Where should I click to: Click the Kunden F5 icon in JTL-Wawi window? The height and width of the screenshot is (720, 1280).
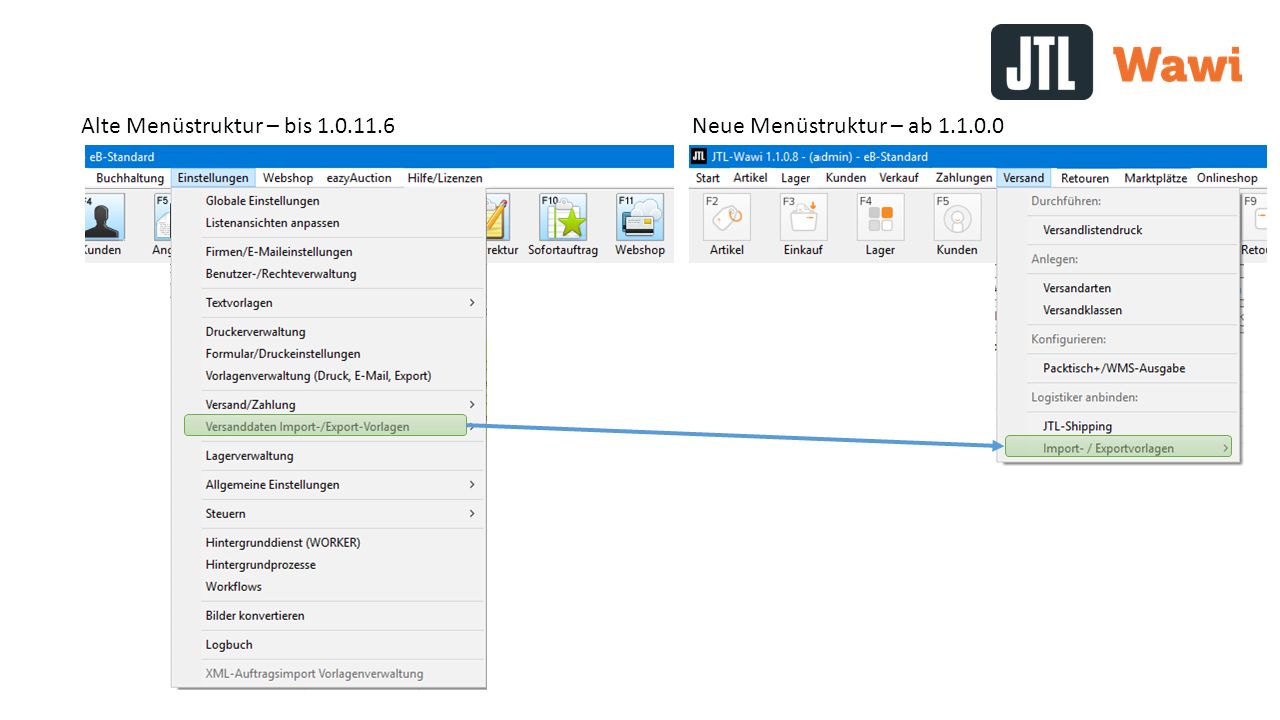click(957, 217)
